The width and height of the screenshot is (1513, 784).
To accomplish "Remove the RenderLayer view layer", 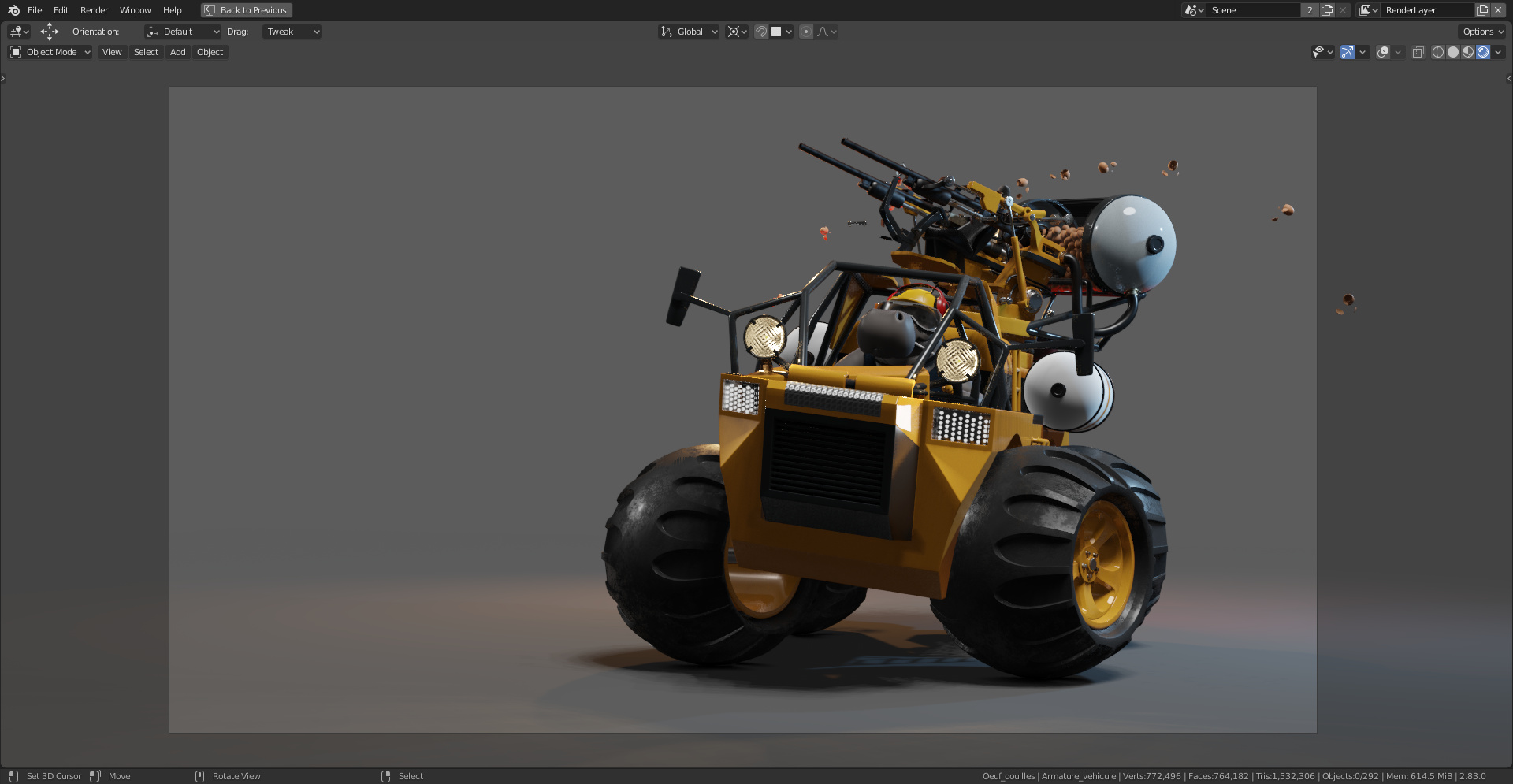I will click(1498, 10).
